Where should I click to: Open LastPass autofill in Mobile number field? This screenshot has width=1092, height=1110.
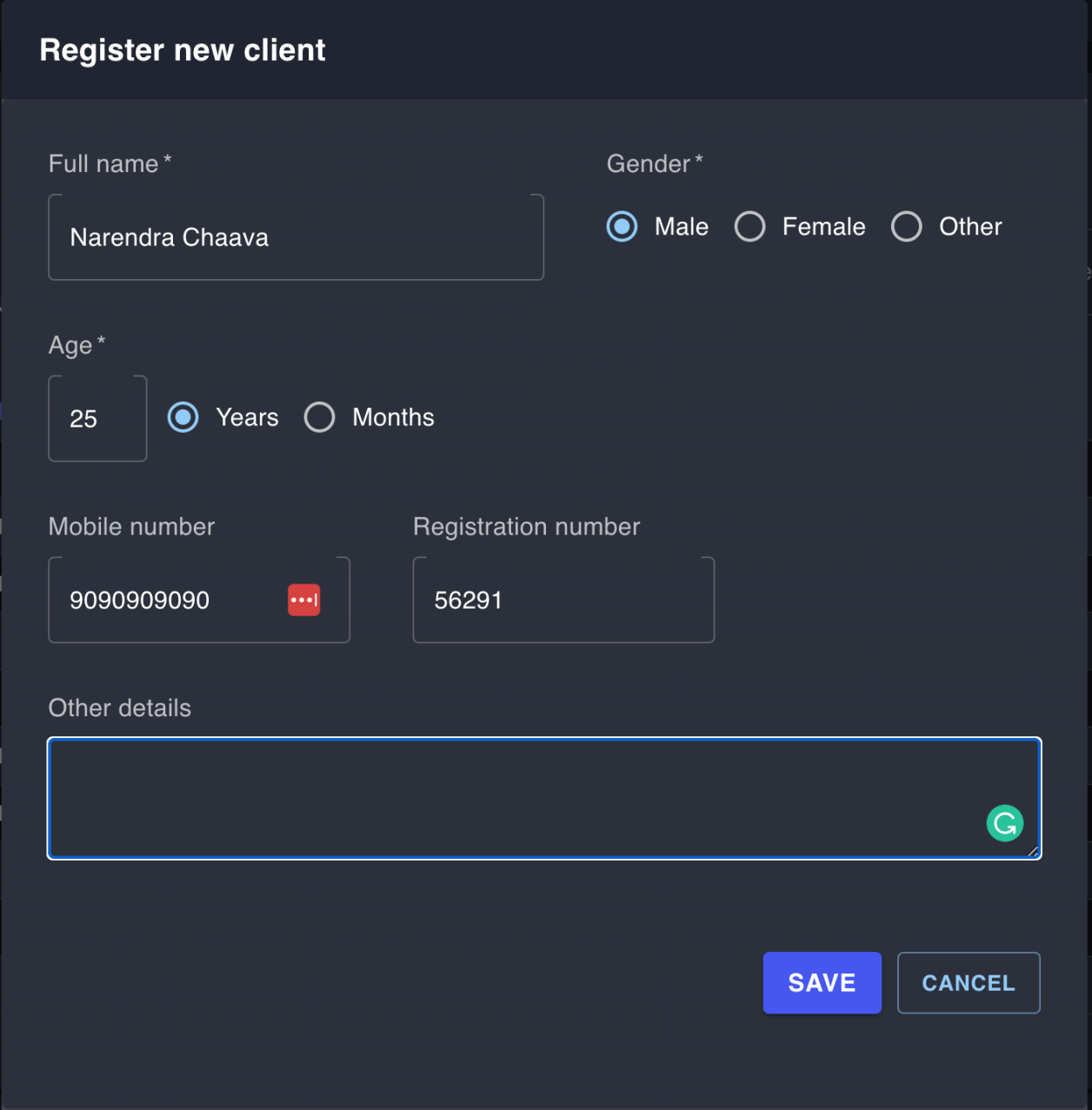coord(303,599)
